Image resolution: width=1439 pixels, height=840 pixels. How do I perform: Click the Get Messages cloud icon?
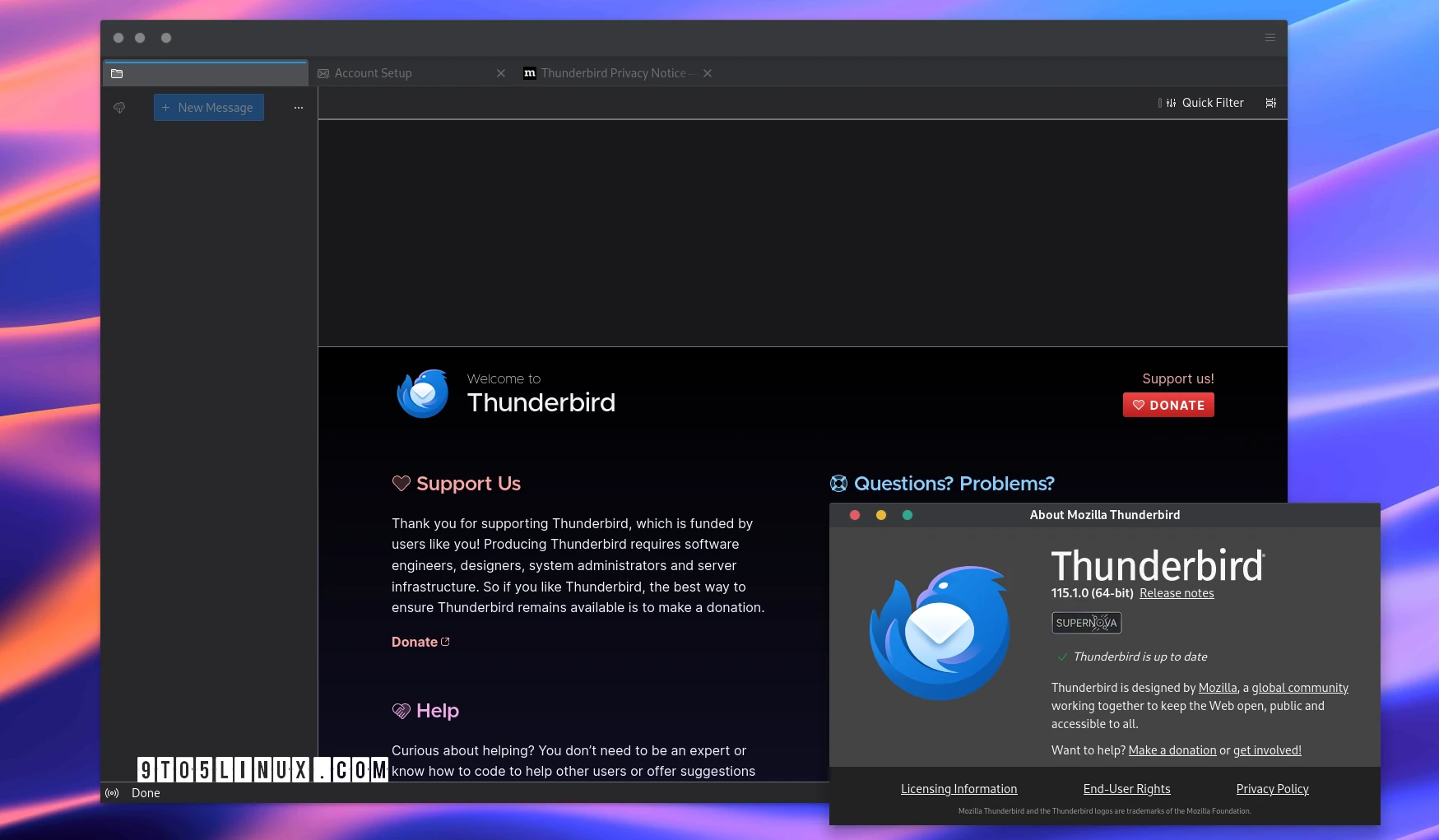(x=119, y=107)
